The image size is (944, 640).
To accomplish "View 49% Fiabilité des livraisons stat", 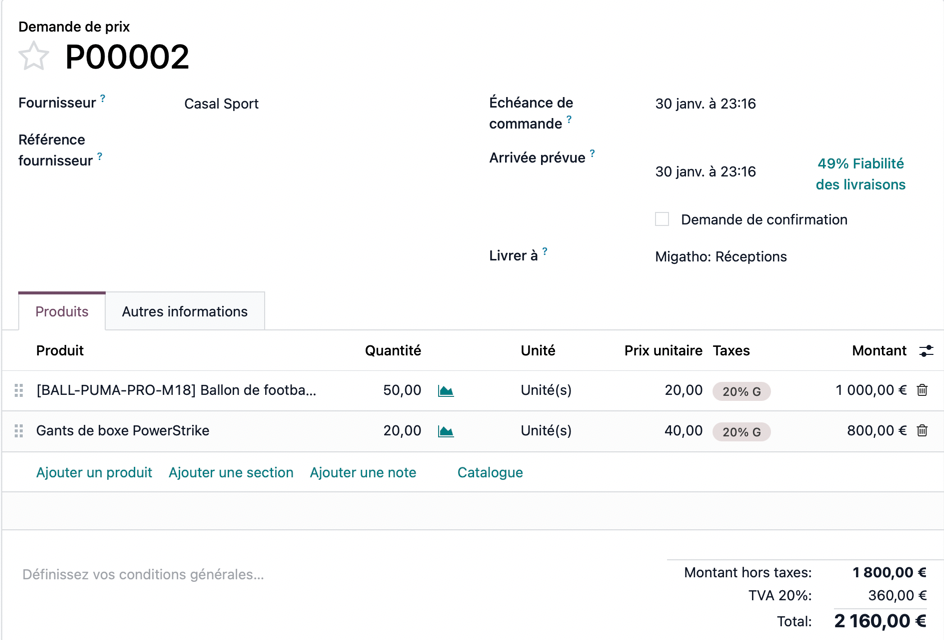I will pyautogui.click(x=860, y=174).
